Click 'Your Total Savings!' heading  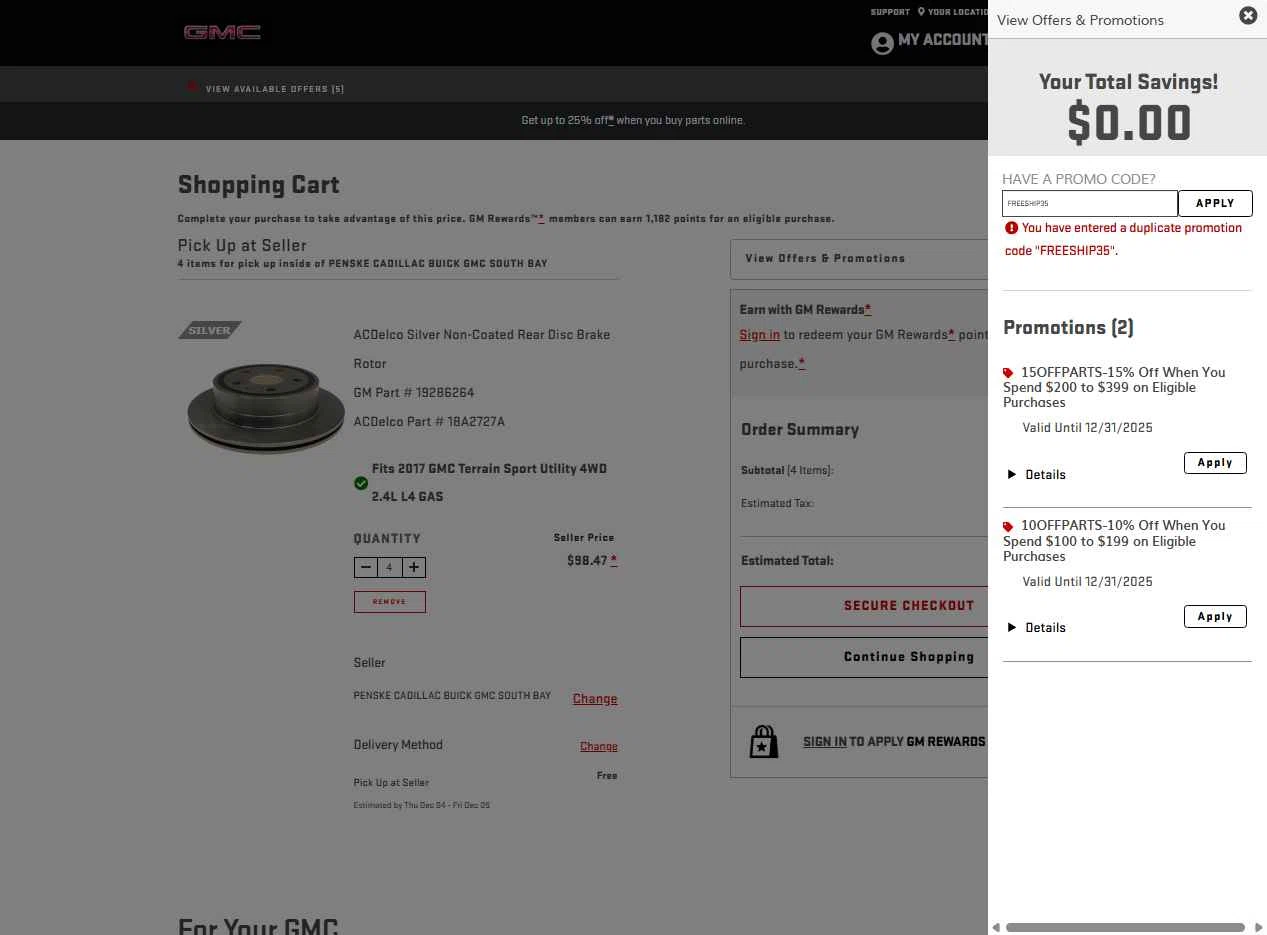coord(1128,82)
